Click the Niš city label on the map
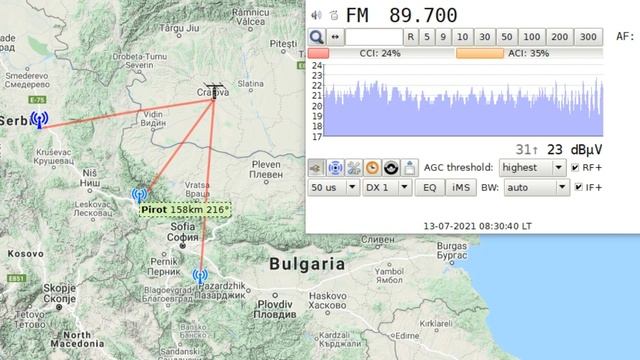 pos(89,178)
